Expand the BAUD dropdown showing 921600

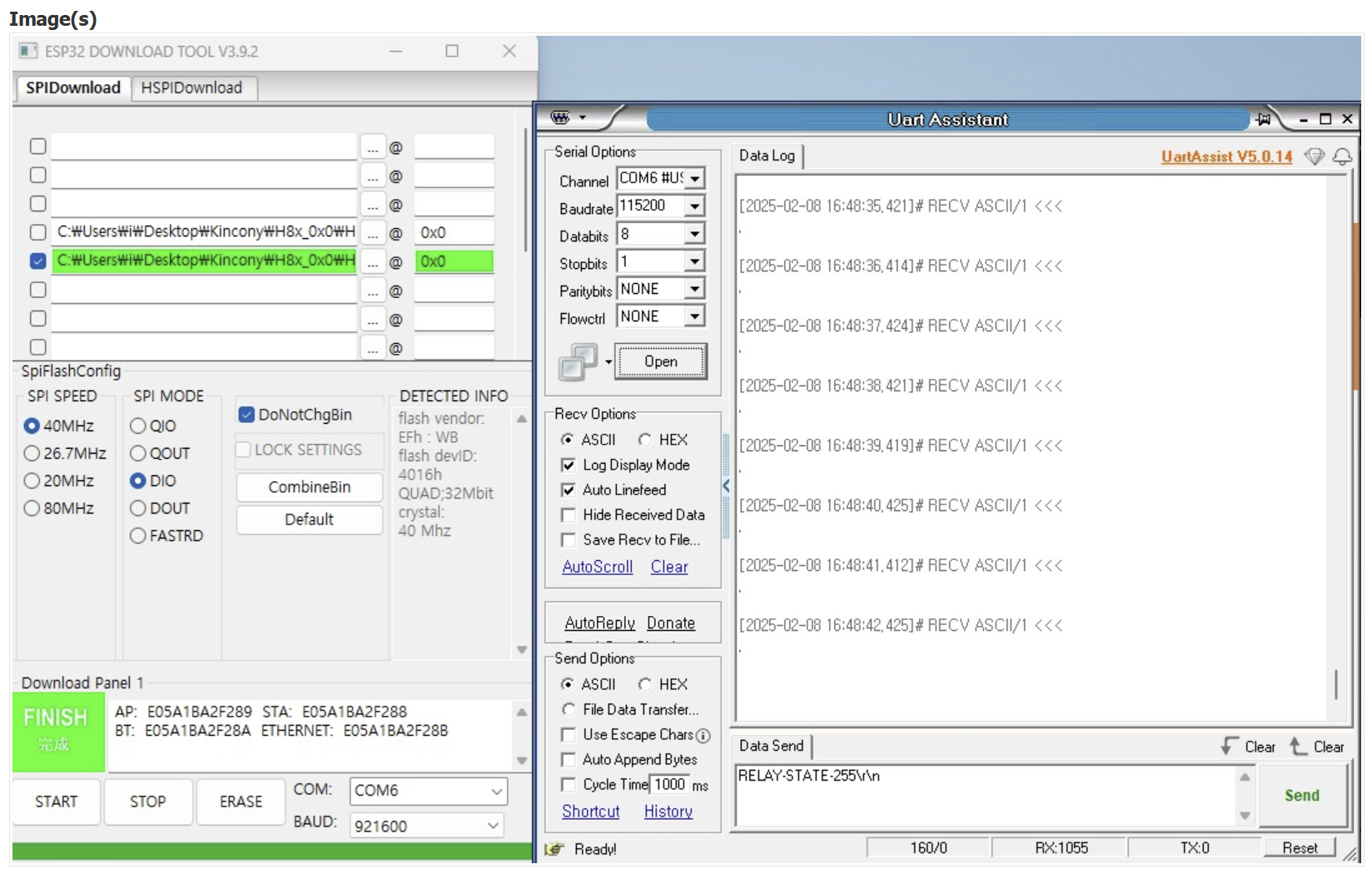(x=493, y=825)
